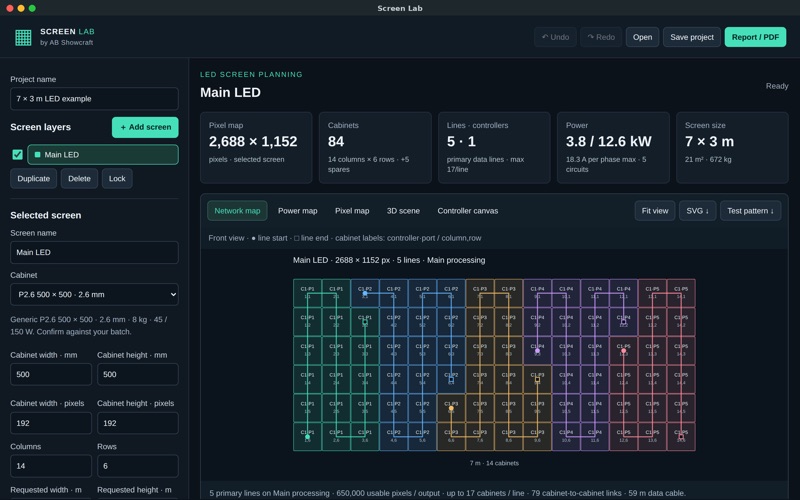Image resolution: width=800 pixels, height=500 pixels.
Task: Open the Cabinet type dropdown
Action: pyautogui.click(x=94, y=294)
